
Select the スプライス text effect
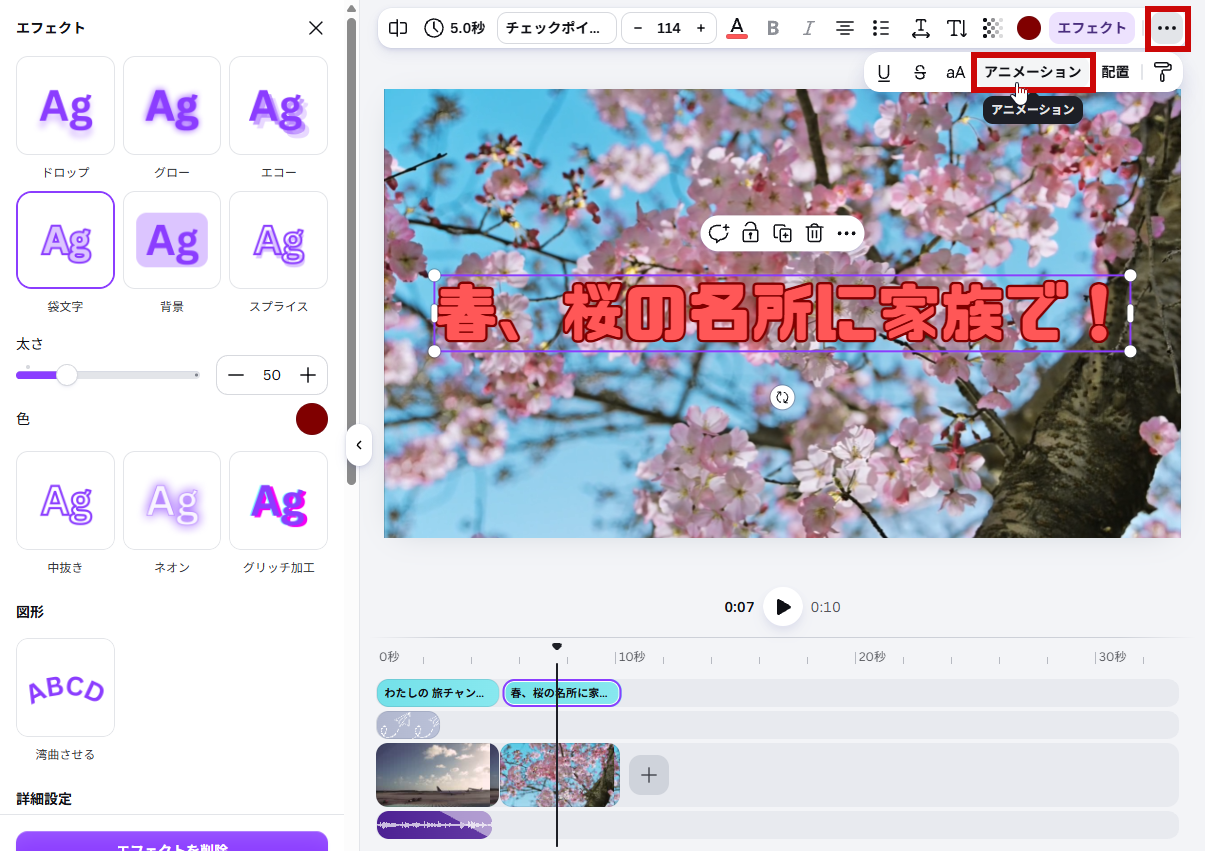(x=278, y=240)
